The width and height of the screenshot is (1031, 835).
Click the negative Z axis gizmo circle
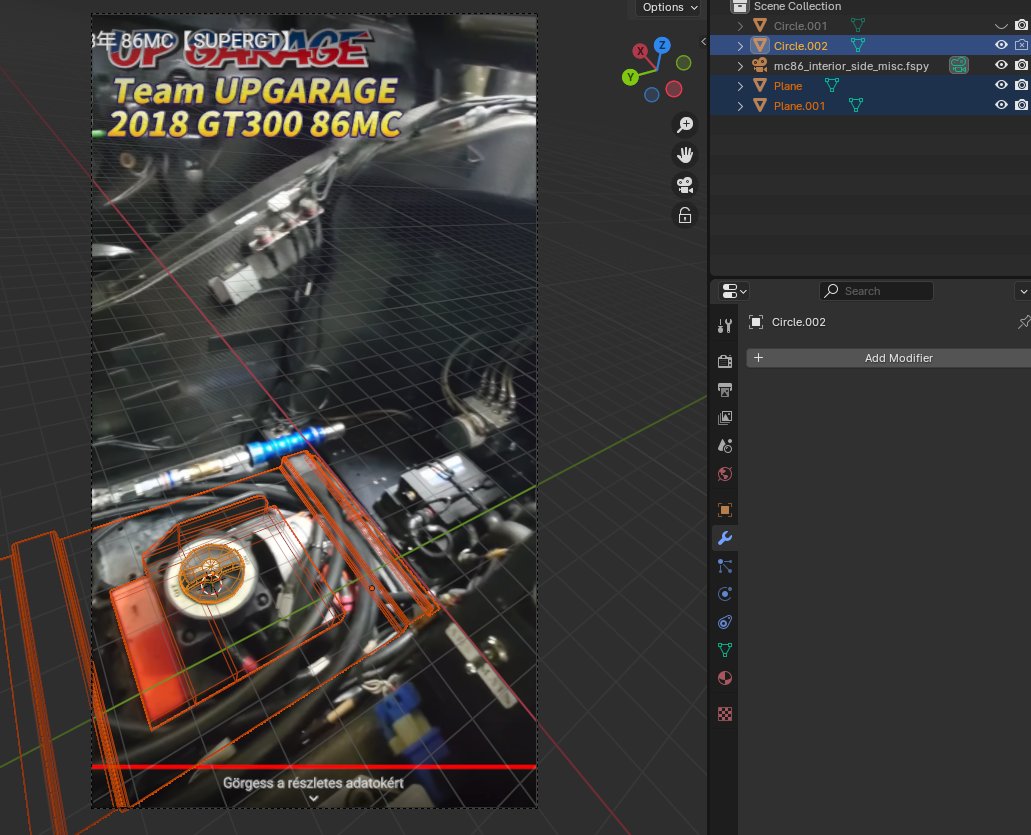tap(652, 95)
